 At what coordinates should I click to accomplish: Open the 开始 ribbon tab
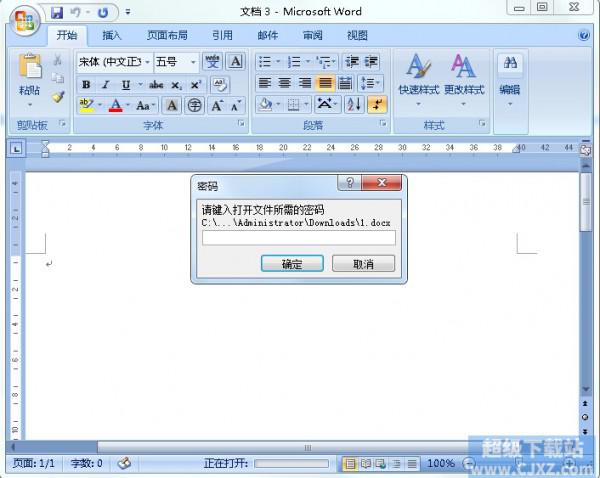(67, 35)
